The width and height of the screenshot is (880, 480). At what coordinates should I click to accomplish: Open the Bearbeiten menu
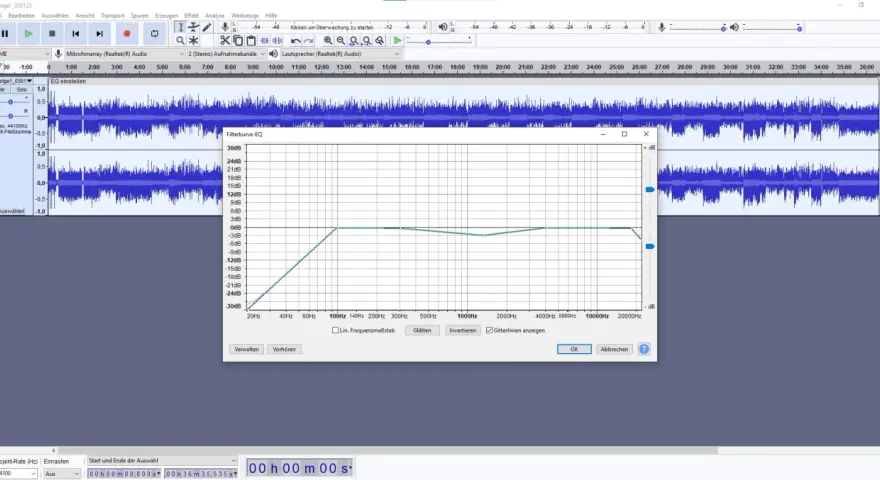21,16
